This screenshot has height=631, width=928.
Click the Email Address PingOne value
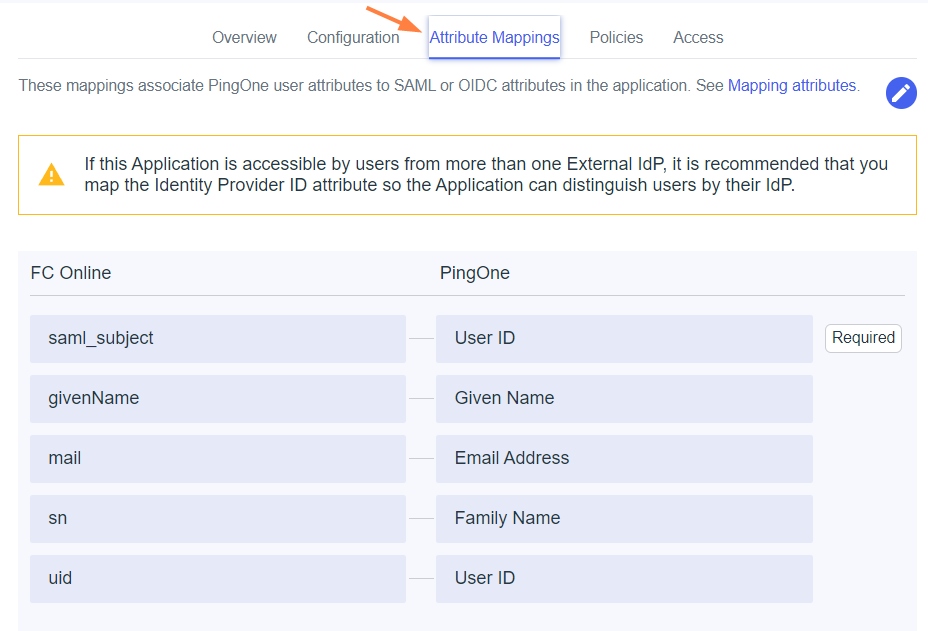[x=624, y=459]
